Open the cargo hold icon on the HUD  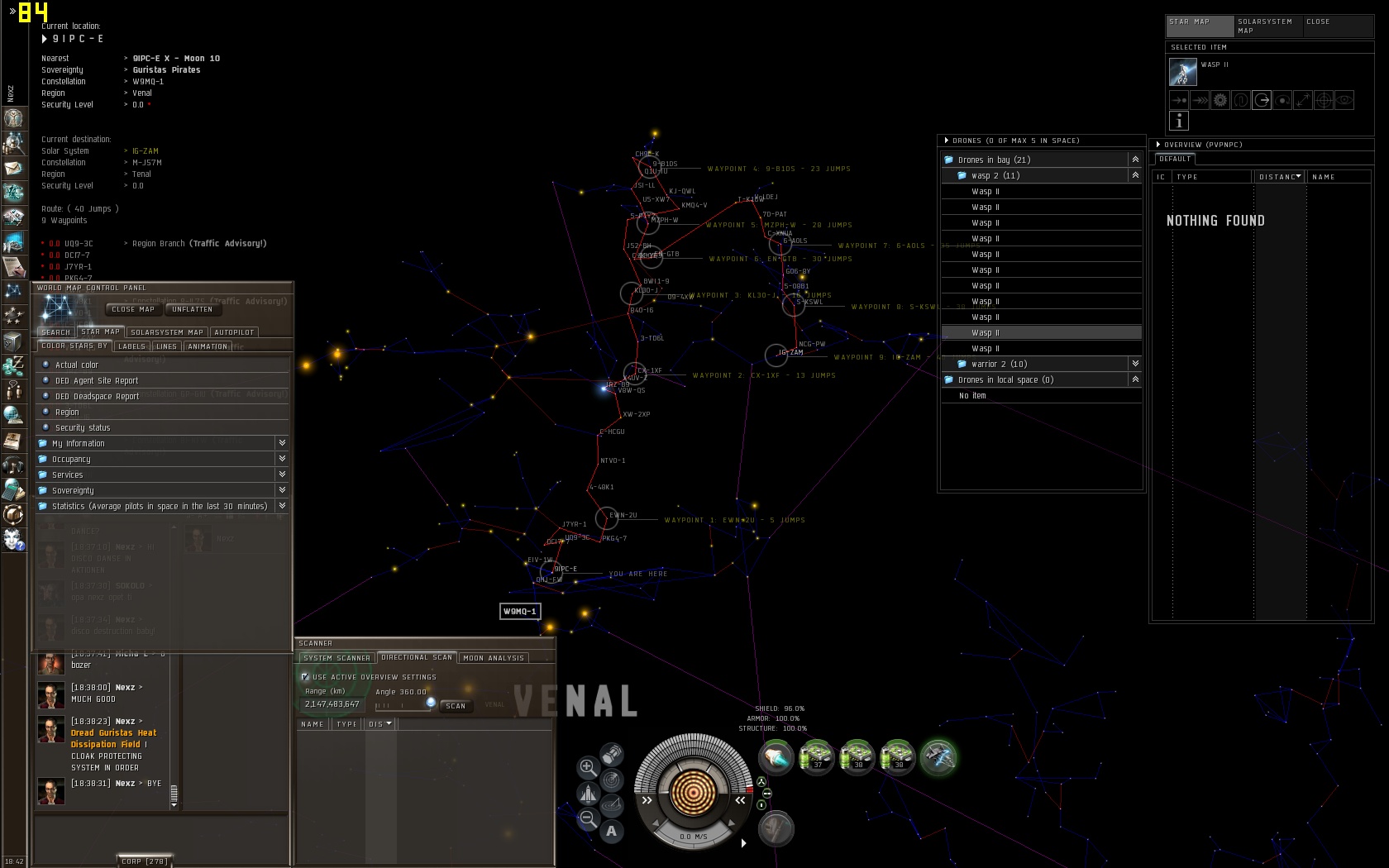[612, 754]
